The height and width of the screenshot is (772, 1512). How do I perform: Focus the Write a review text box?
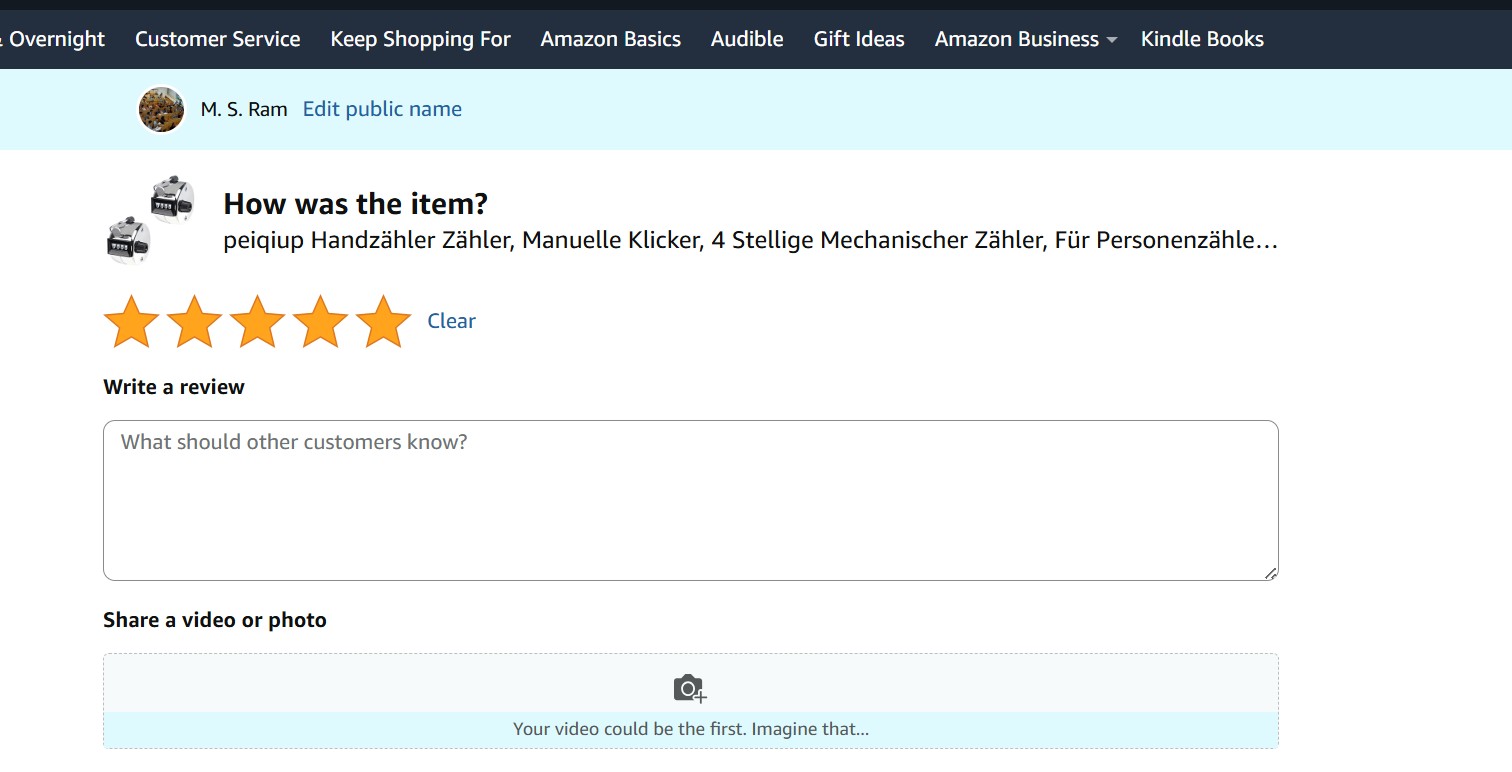pyautogui.click(x=690, y=500)
